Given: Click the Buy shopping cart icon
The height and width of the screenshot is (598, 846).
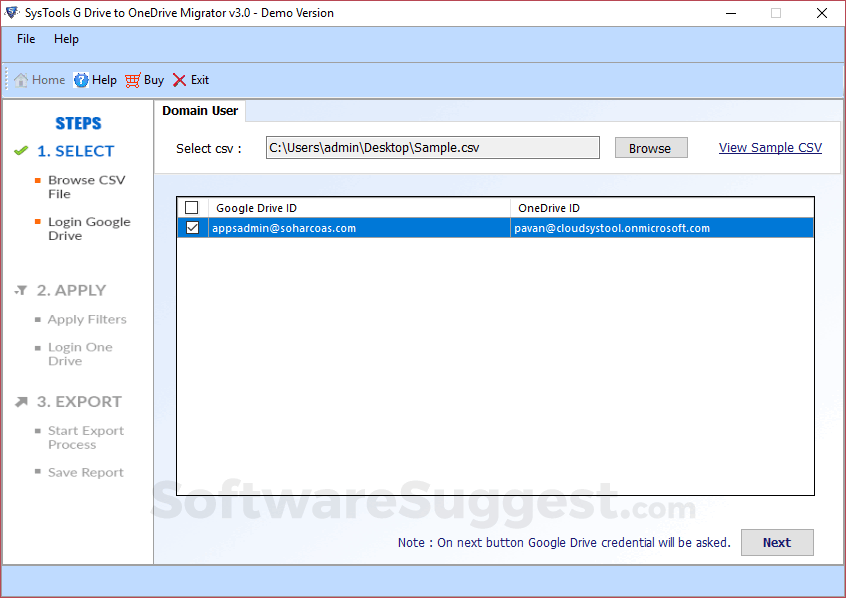Looking at the screenshot, I should pos(133,80).
